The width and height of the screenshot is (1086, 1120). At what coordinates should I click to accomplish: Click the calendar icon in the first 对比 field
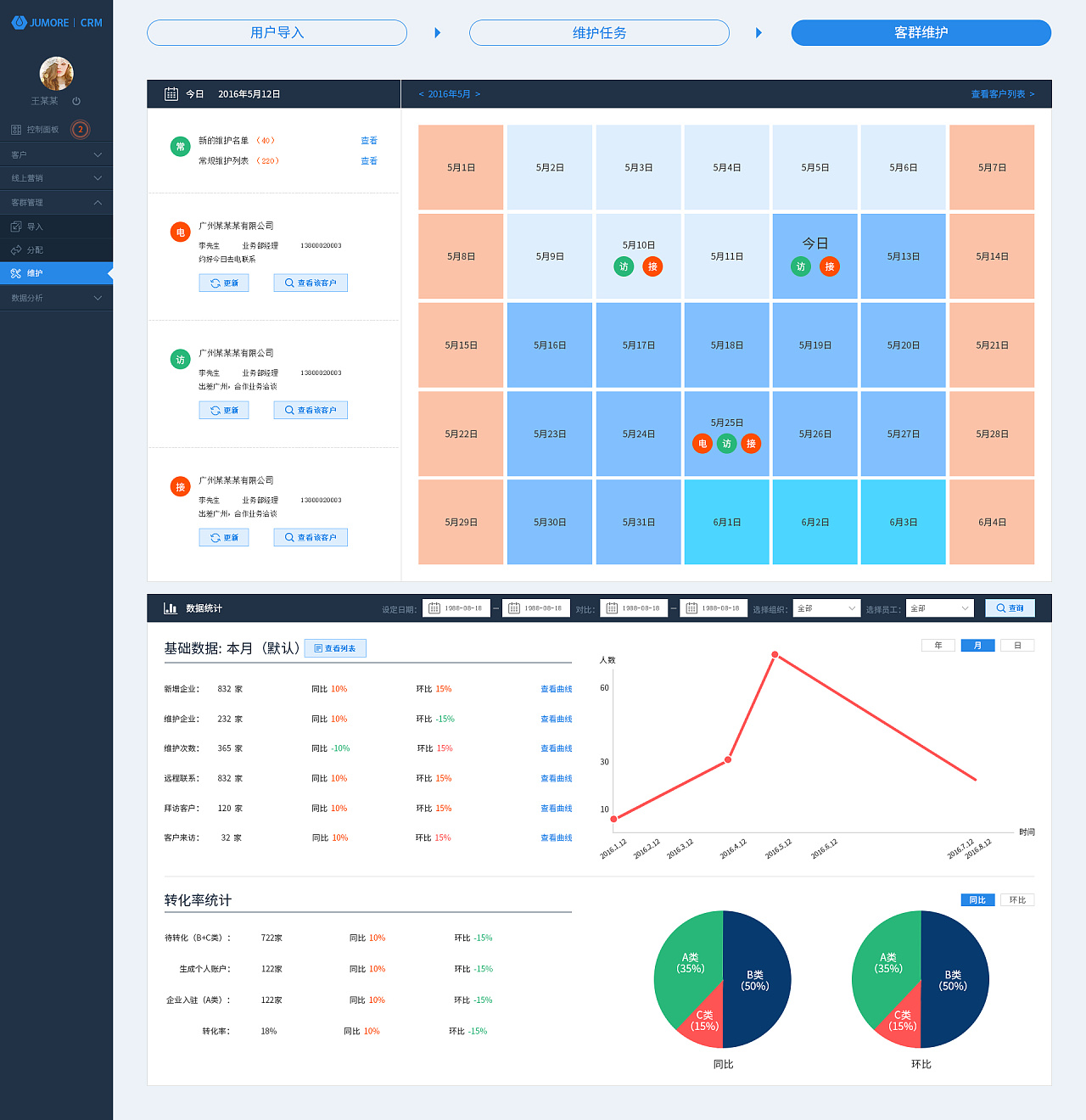click(x=612, y=608)
